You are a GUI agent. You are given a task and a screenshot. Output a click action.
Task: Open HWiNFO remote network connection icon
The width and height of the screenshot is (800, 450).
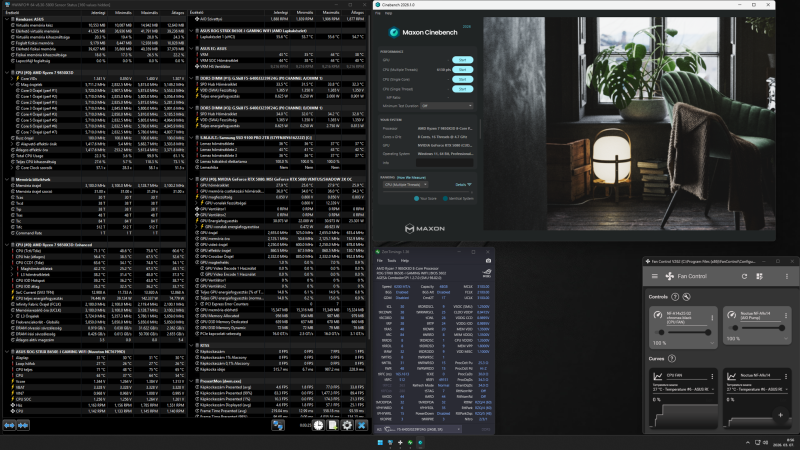[278, 425]
